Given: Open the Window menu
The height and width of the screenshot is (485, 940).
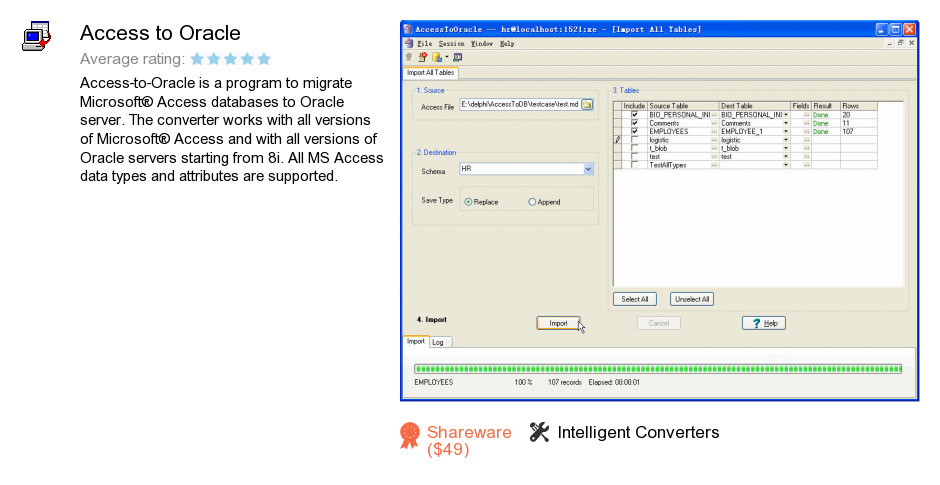Looking at the screenshot, I should tap(482, 43).
